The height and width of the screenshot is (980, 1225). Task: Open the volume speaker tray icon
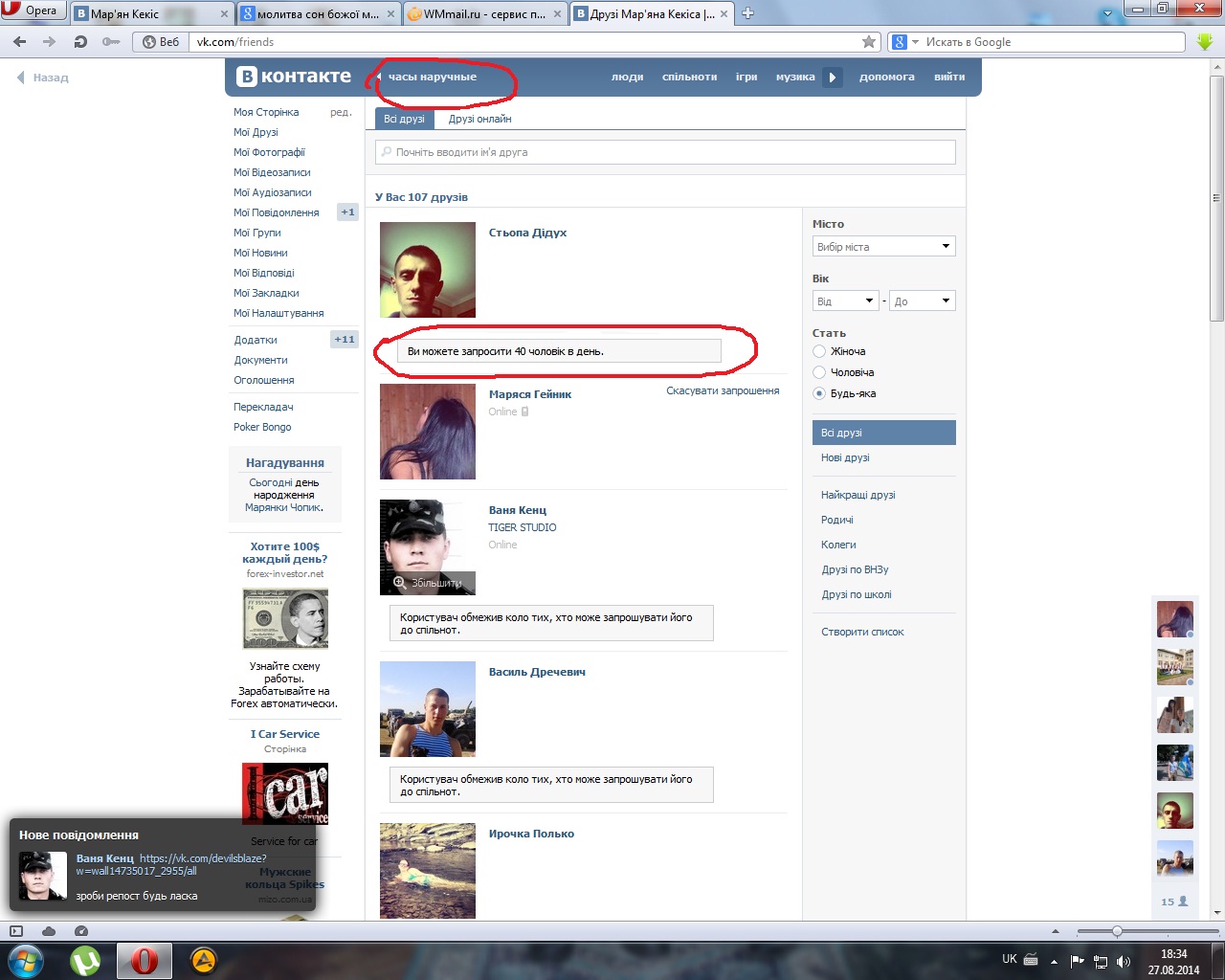click(x=1123, y=961)
